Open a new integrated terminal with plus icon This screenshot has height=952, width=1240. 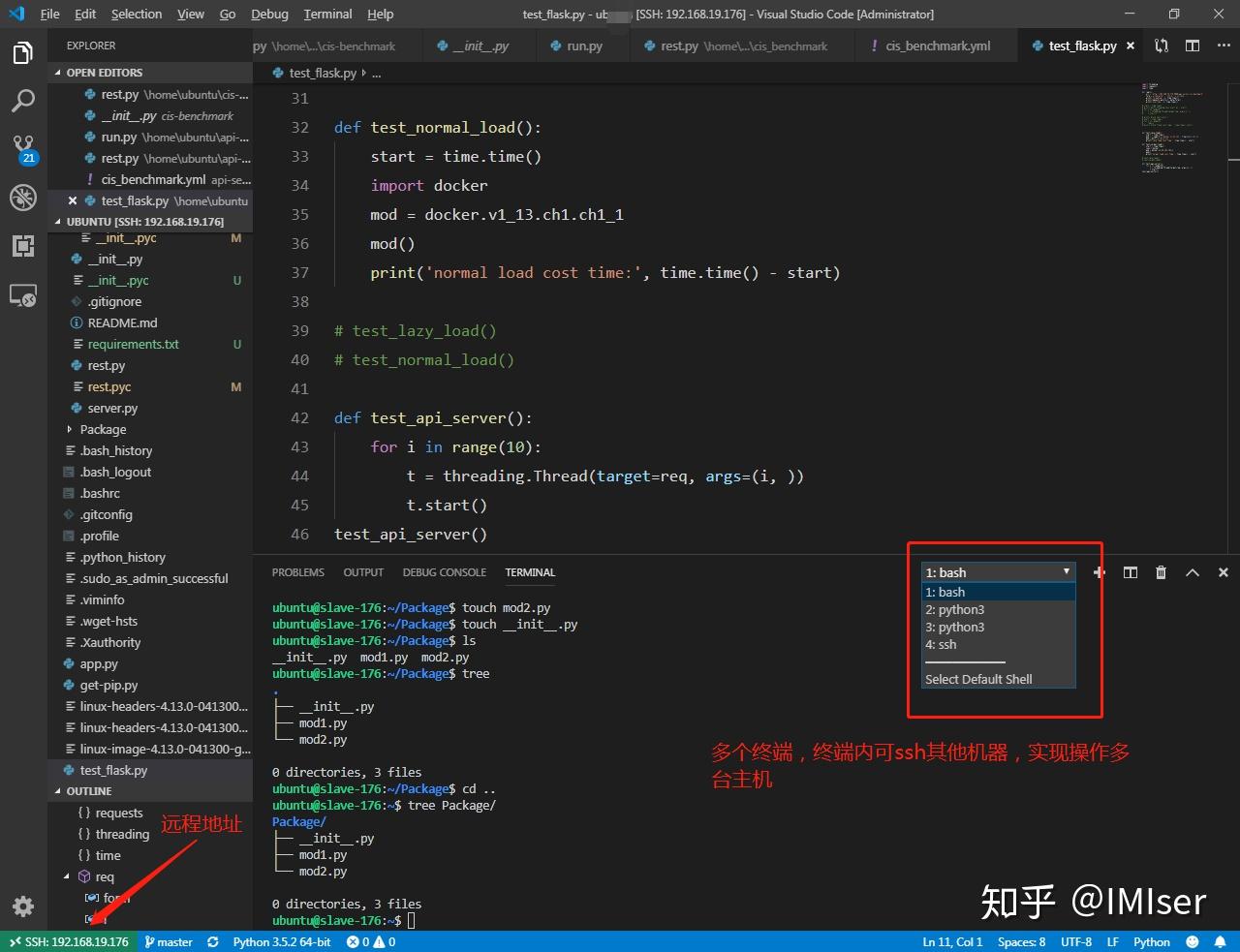pyautogui.click(x=1099, y=572)
